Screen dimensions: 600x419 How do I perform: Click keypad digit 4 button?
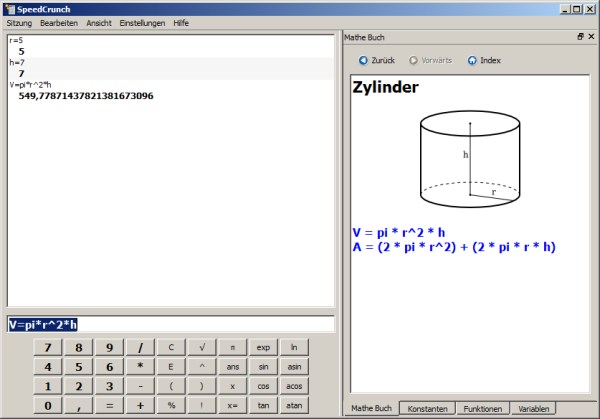48,367
